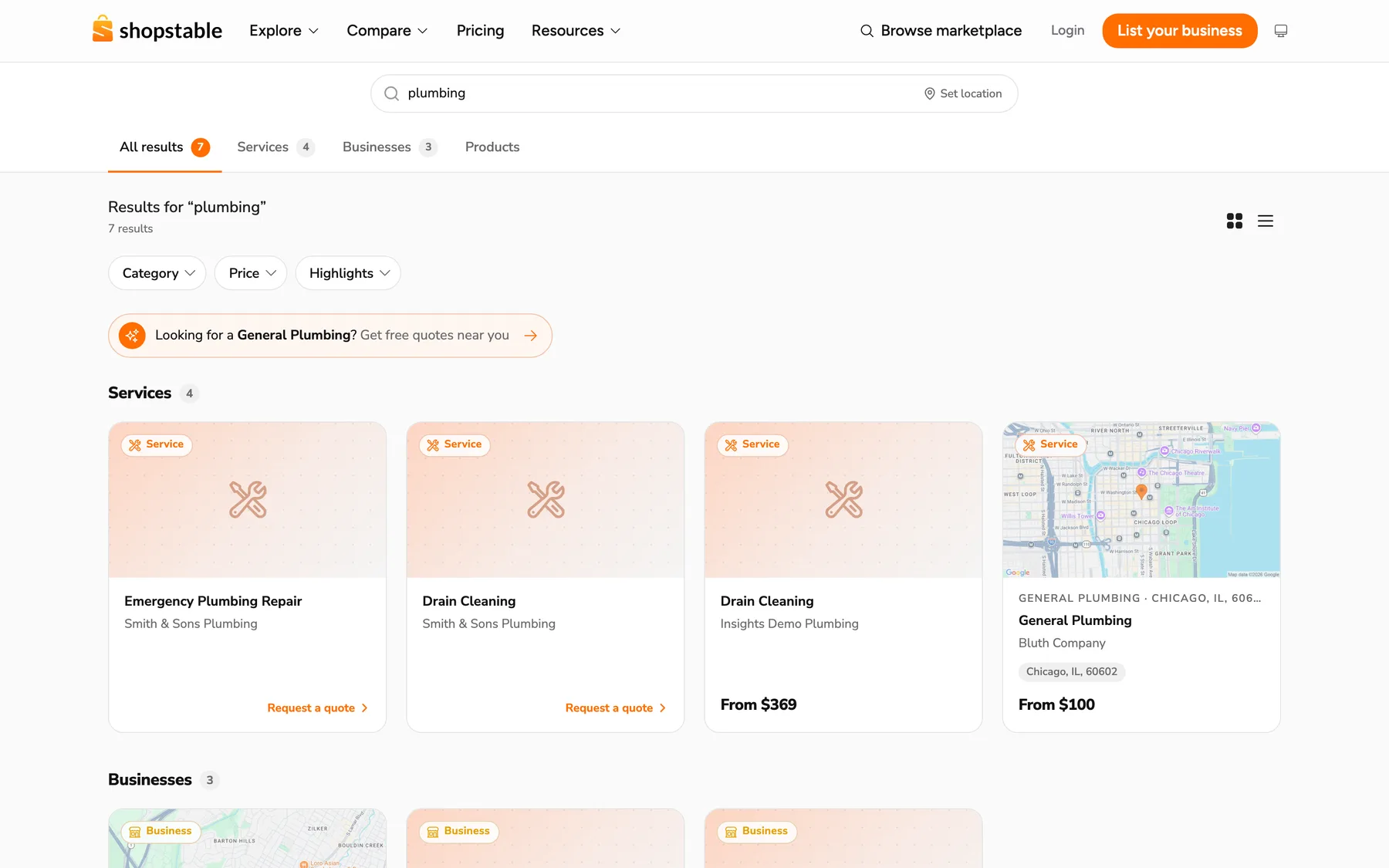Image resolution: width=1389 pixels, height=868 pixels.
Task: Click Insights Demo Plumbing provider name
Action: tap(789, 623)
